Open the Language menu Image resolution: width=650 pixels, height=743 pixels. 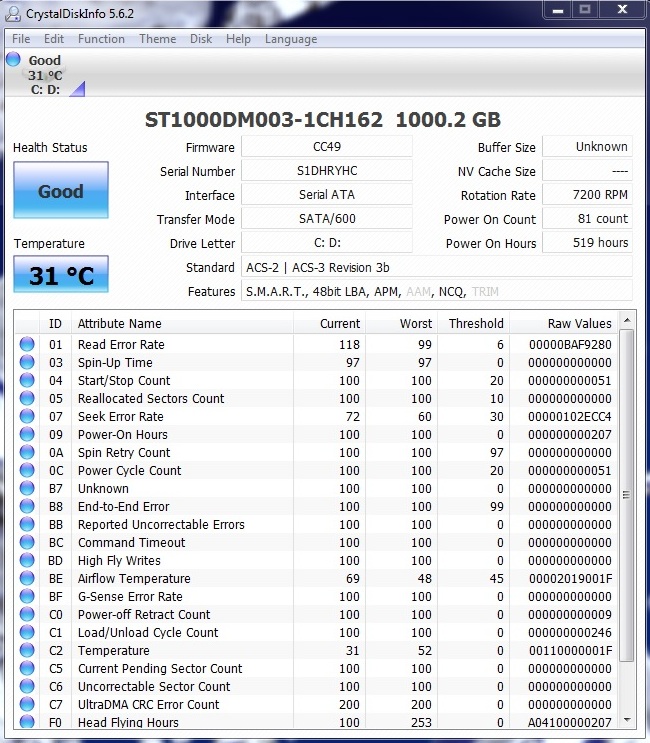tap(291, 39)
